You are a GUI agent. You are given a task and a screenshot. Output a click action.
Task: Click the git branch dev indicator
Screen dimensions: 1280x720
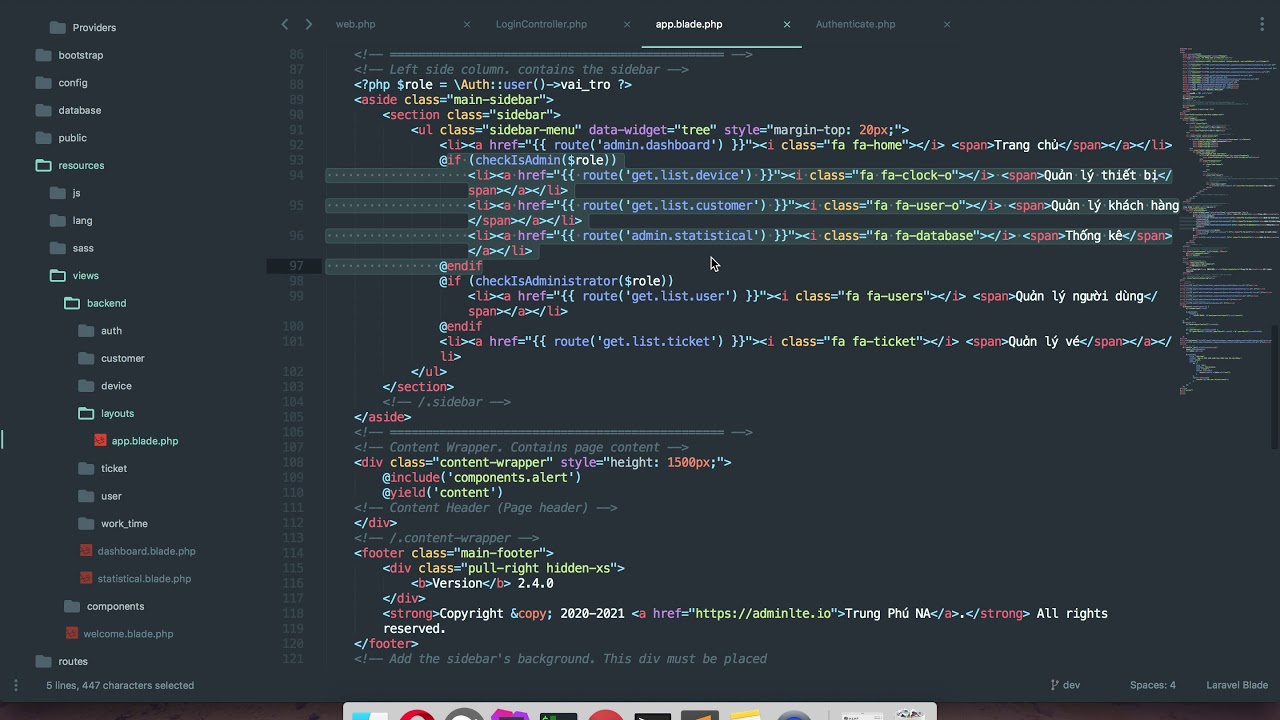tap(1065, 685)
